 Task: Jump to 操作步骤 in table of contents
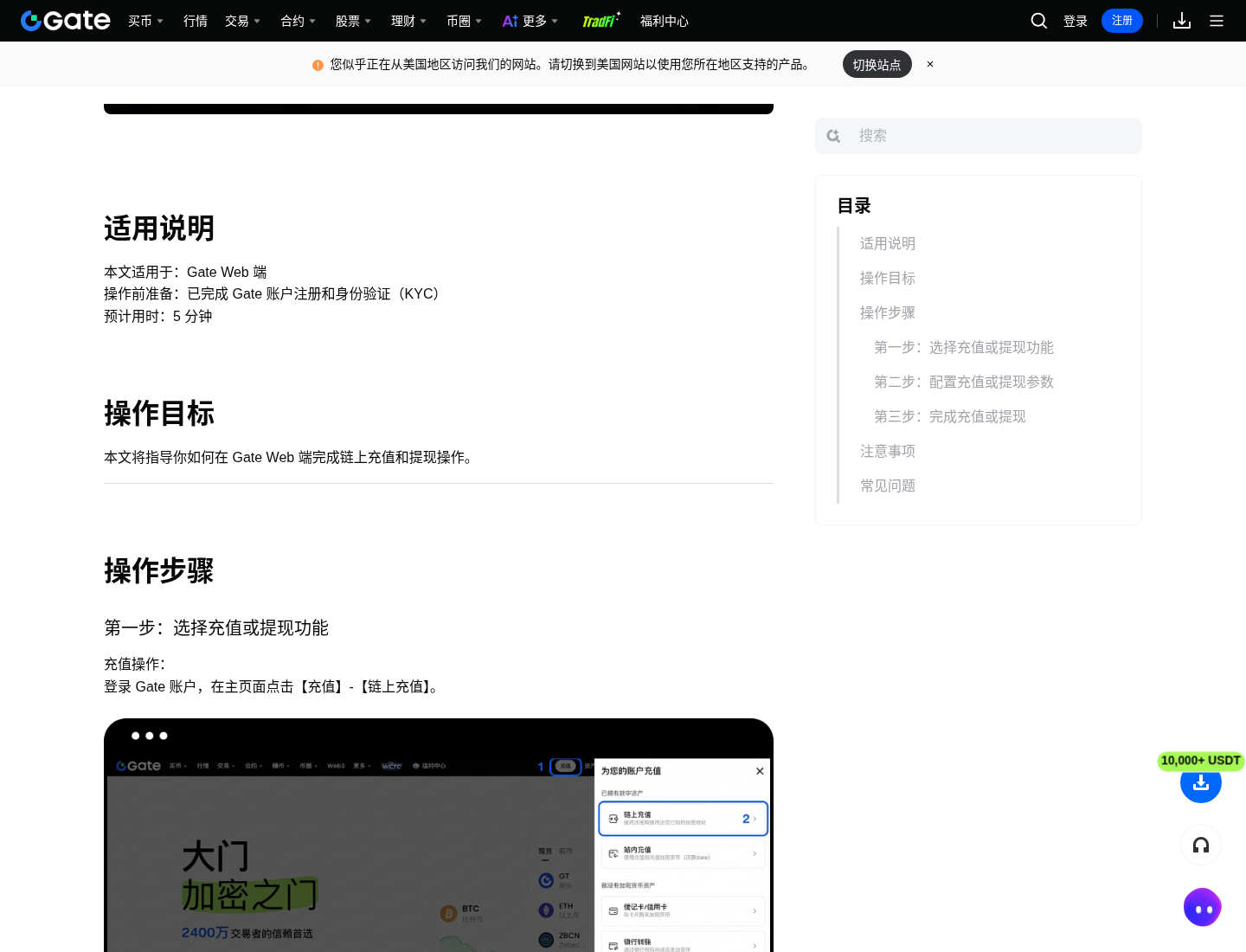[x=888, y=313]
